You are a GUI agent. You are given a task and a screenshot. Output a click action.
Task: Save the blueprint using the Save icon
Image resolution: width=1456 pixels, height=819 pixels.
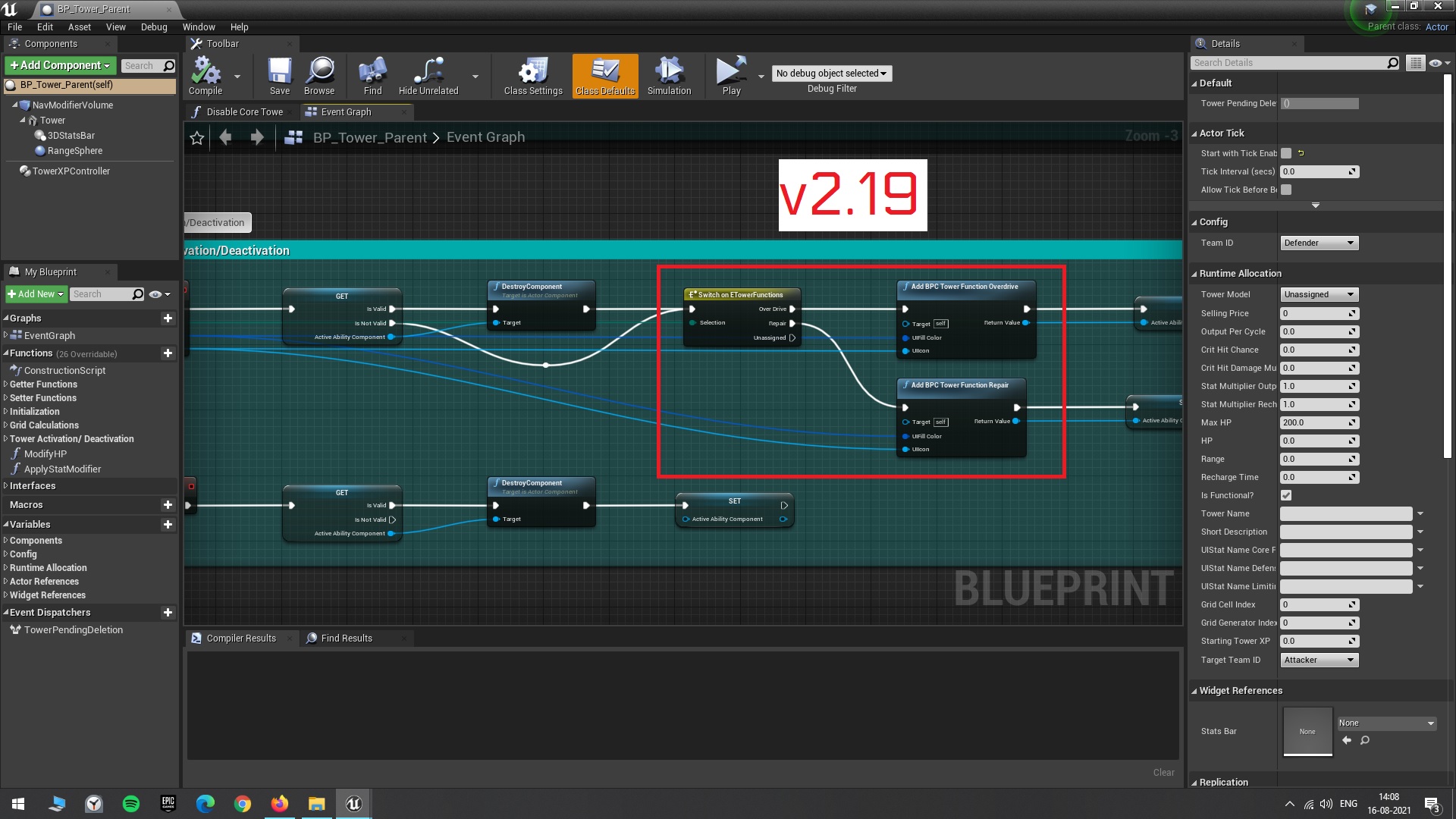tap(279, 74)
